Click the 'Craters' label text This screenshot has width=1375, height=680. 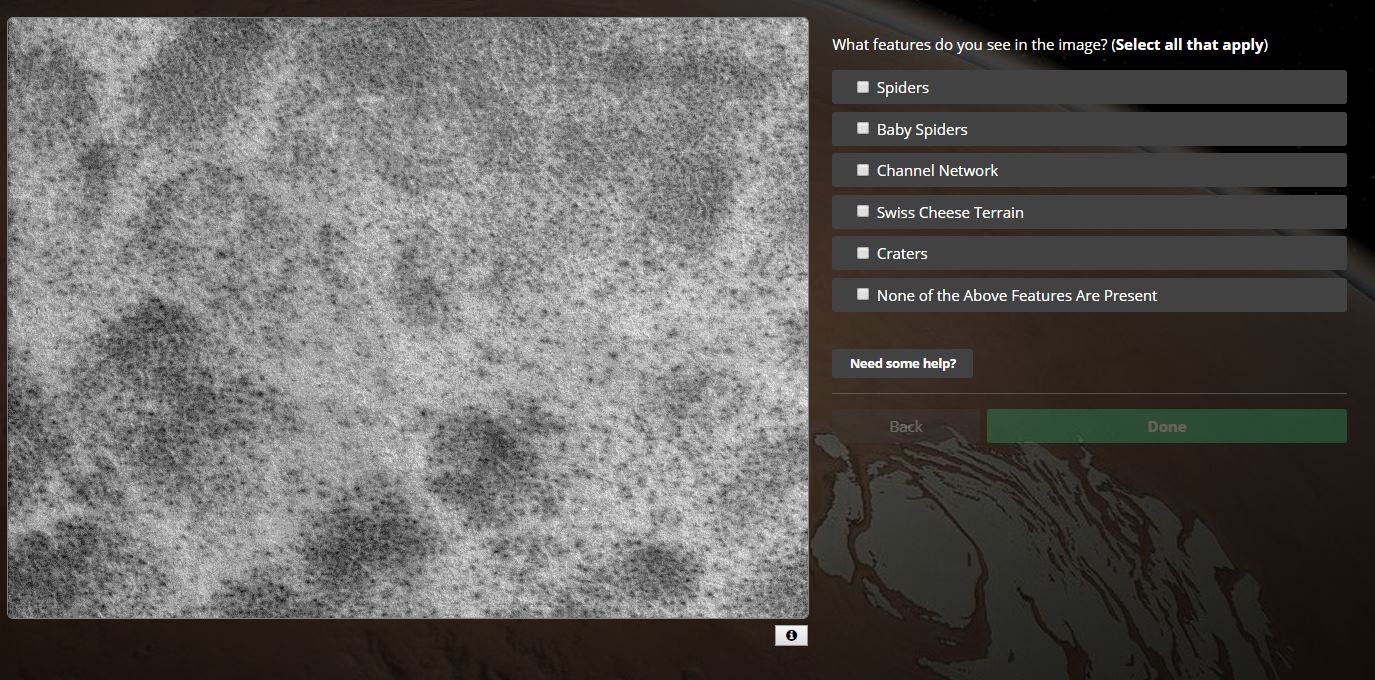coord(902,254)
